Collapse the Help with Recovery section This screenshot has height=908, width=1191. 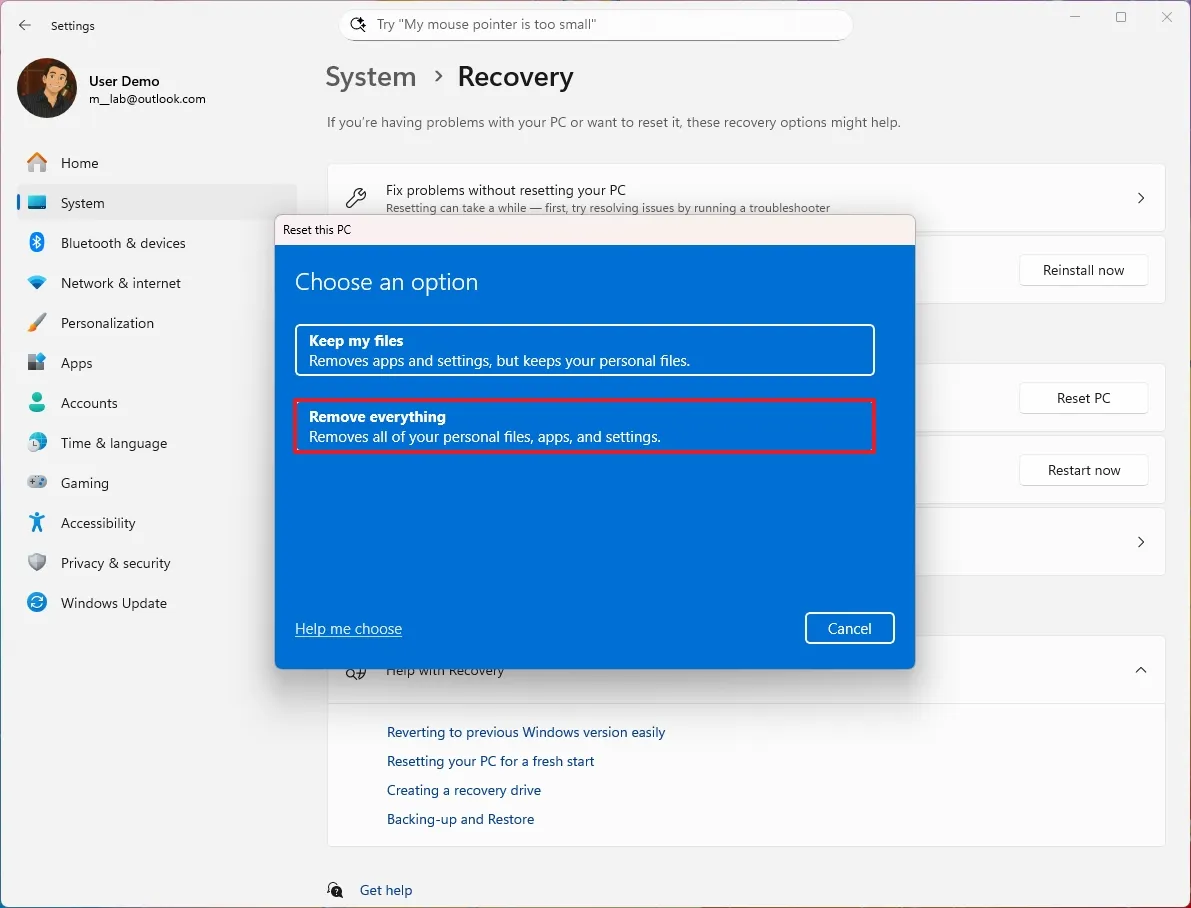(x=1140, y=670)
